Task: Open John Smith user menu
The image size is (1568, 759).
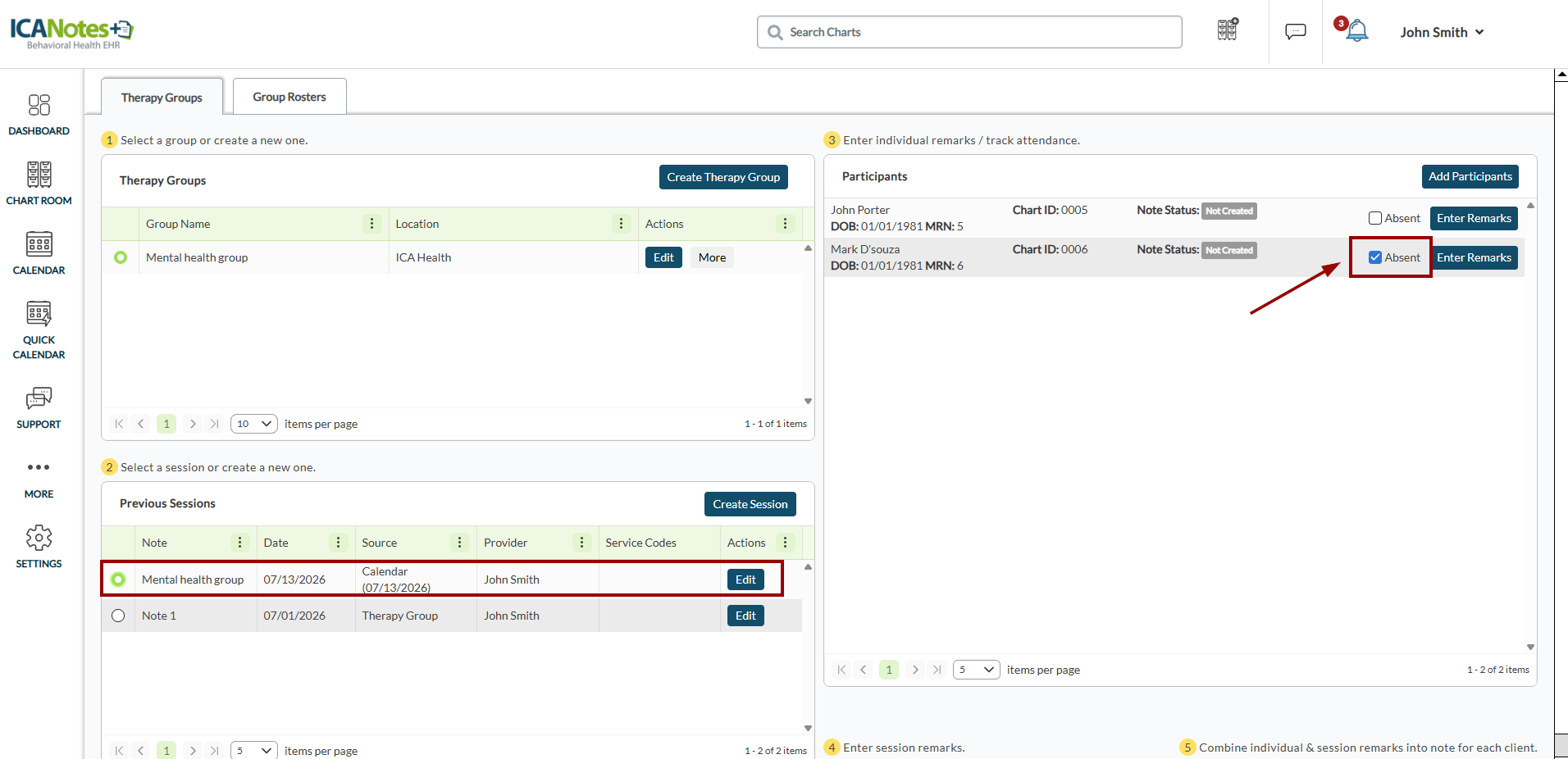Action: click(x=1442, y=32)
